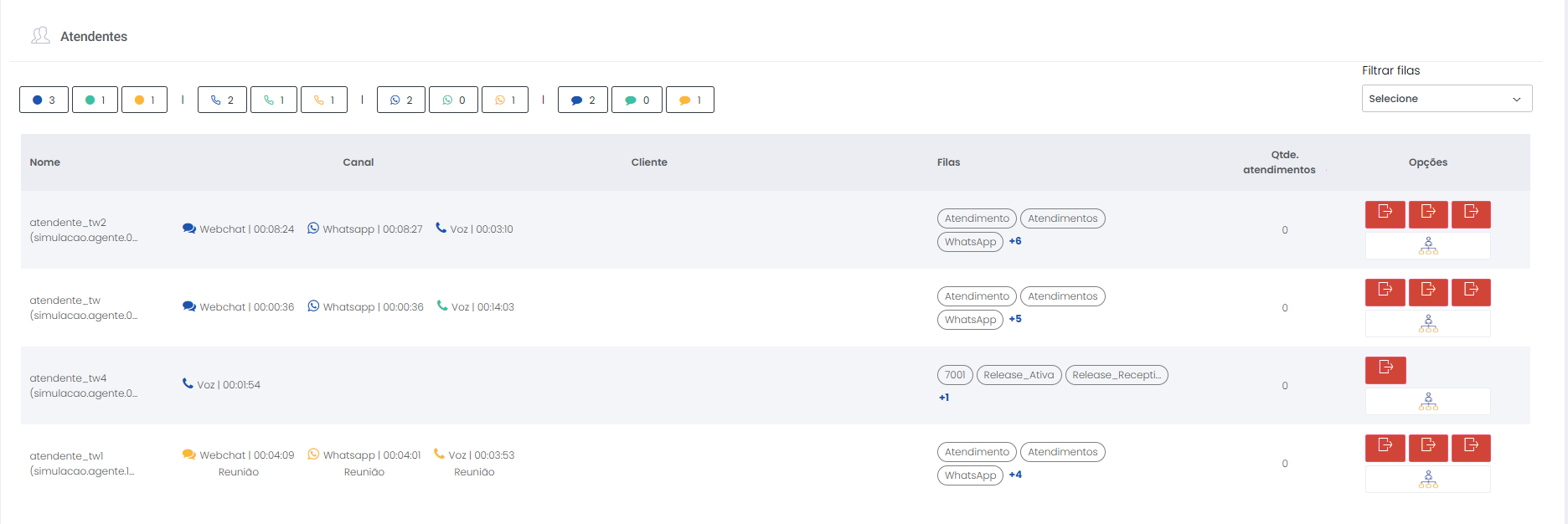
Task: Click the Release_Ativa queue tag
Action: 1019,375
